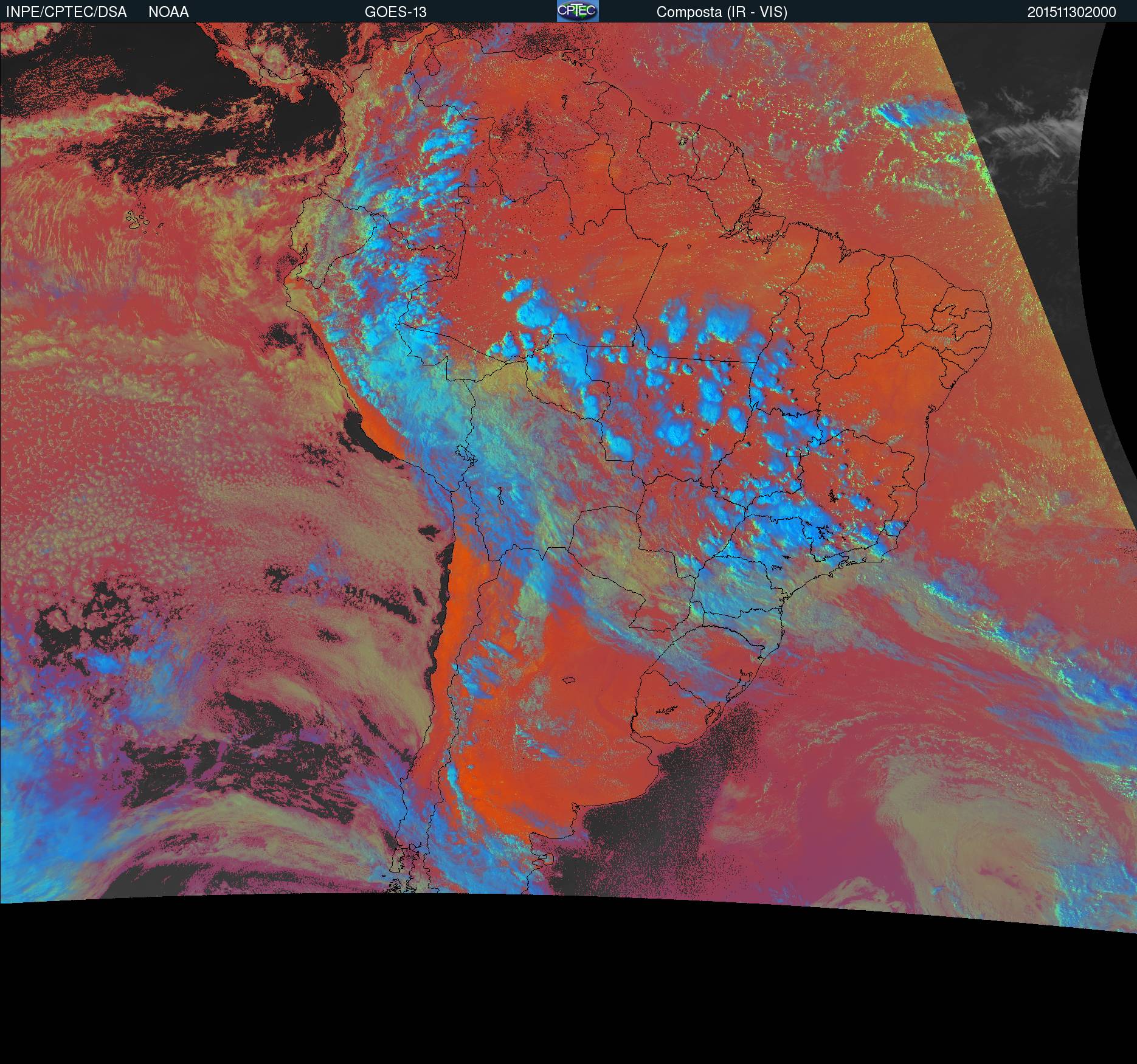Click the 201511302000 timestamp
The height and width of the screenshot is (1064, 1137).
1071,12
